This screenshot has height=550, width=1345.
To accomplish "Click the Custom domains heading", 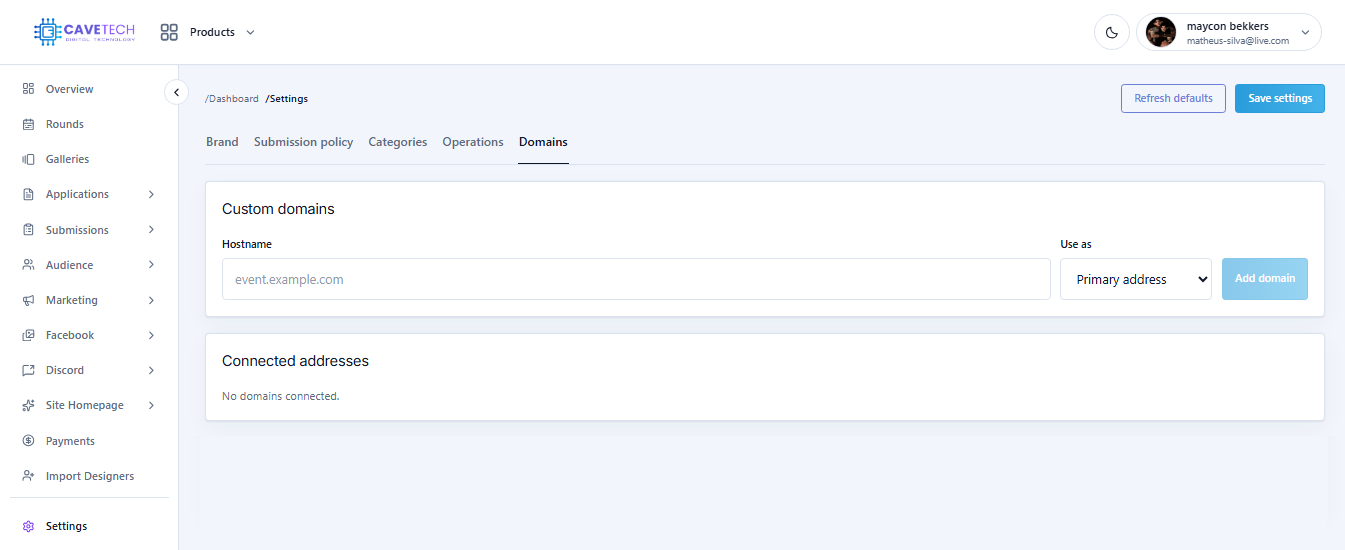I will click(x=278, y=209).
